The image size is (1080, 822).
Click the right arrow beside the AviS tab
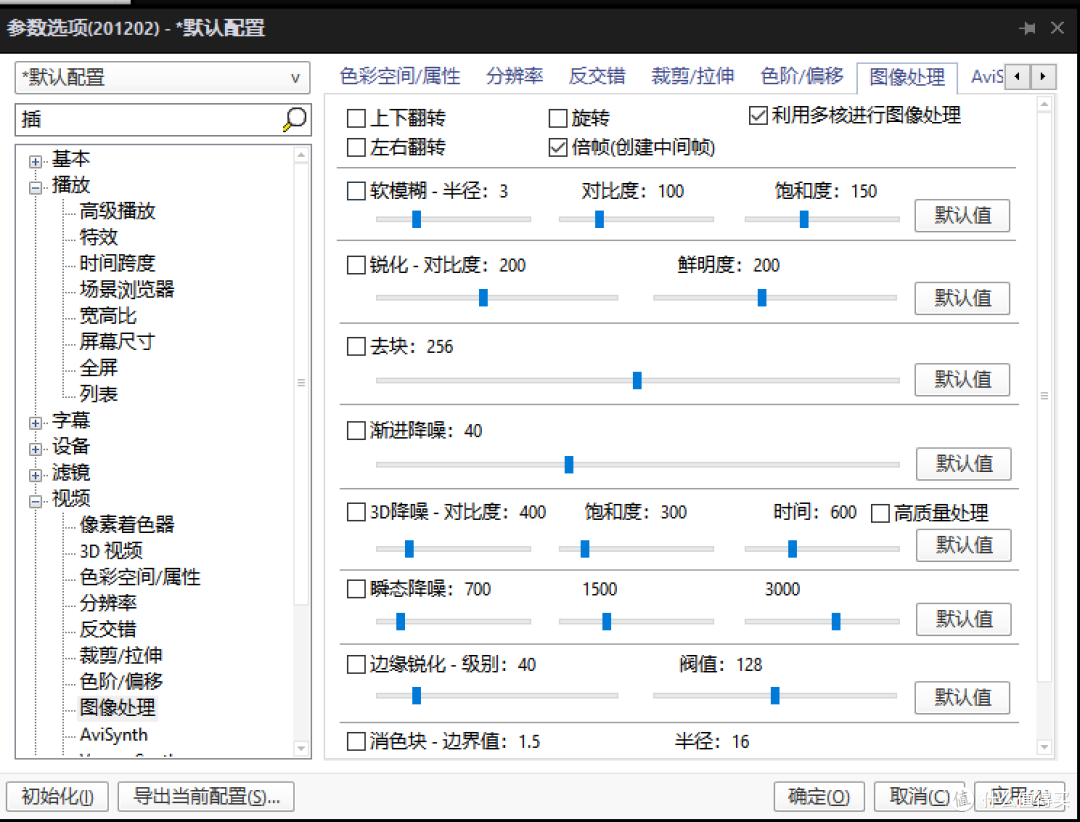[x=1043, y=76]
